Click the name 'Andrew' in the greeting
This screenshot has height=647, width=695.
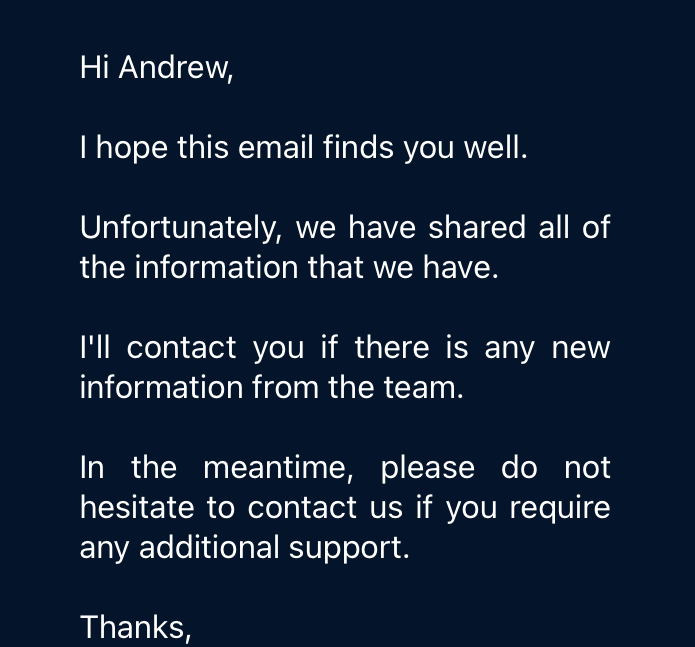click(x=176, y=68)
